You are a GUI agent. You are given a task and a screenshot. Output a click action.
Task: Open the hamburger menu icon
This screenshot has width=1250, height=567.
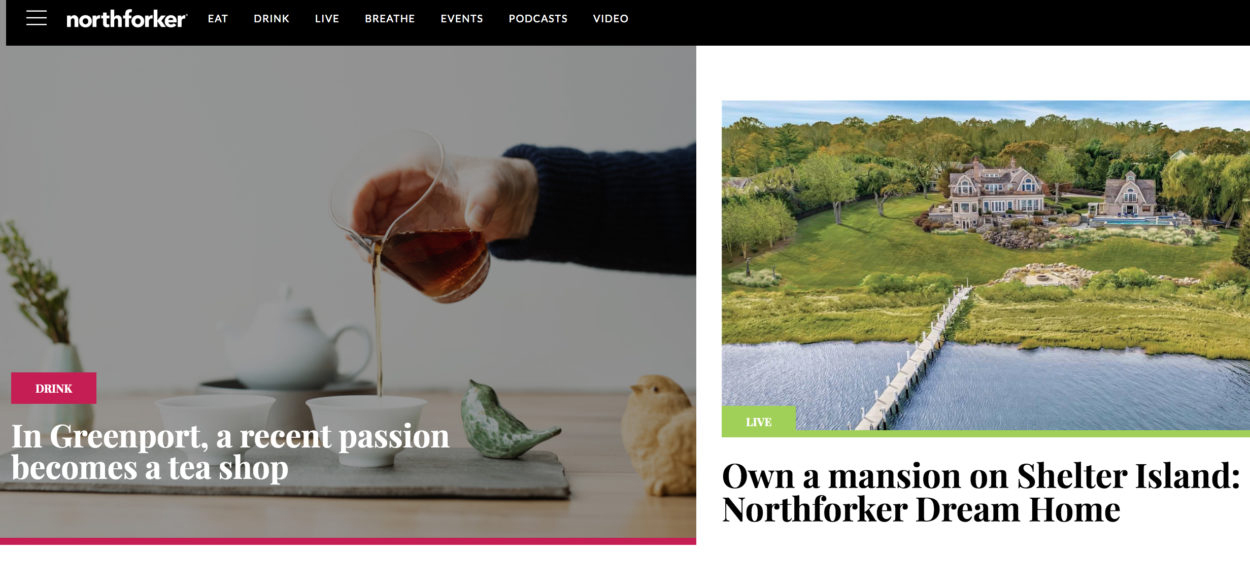37,18
